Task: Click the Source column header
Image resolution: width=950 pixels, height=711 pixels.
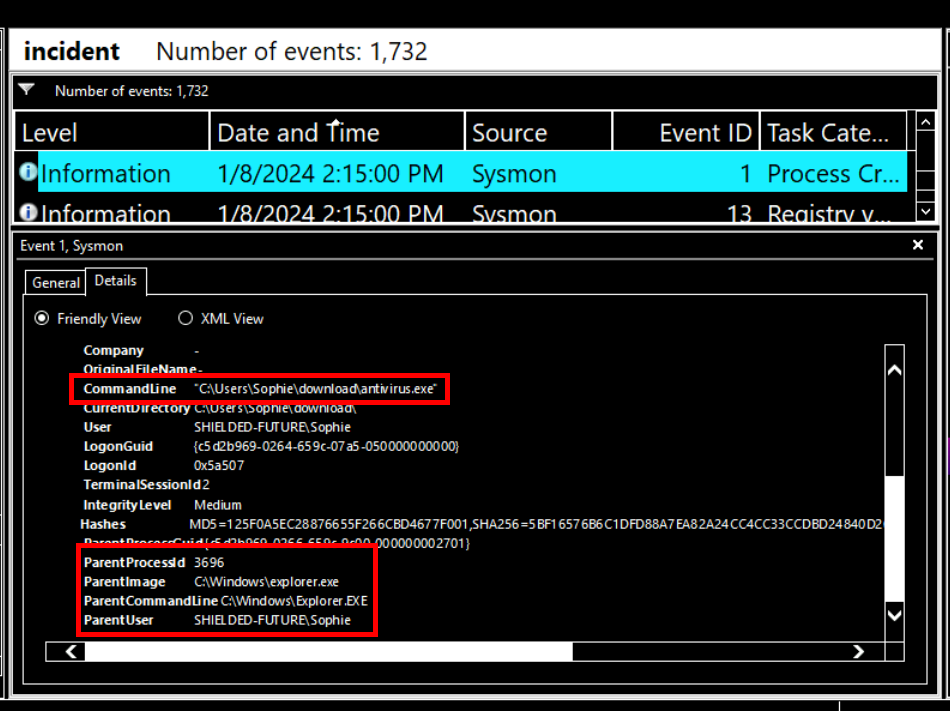Action: (x=537, y=133)
